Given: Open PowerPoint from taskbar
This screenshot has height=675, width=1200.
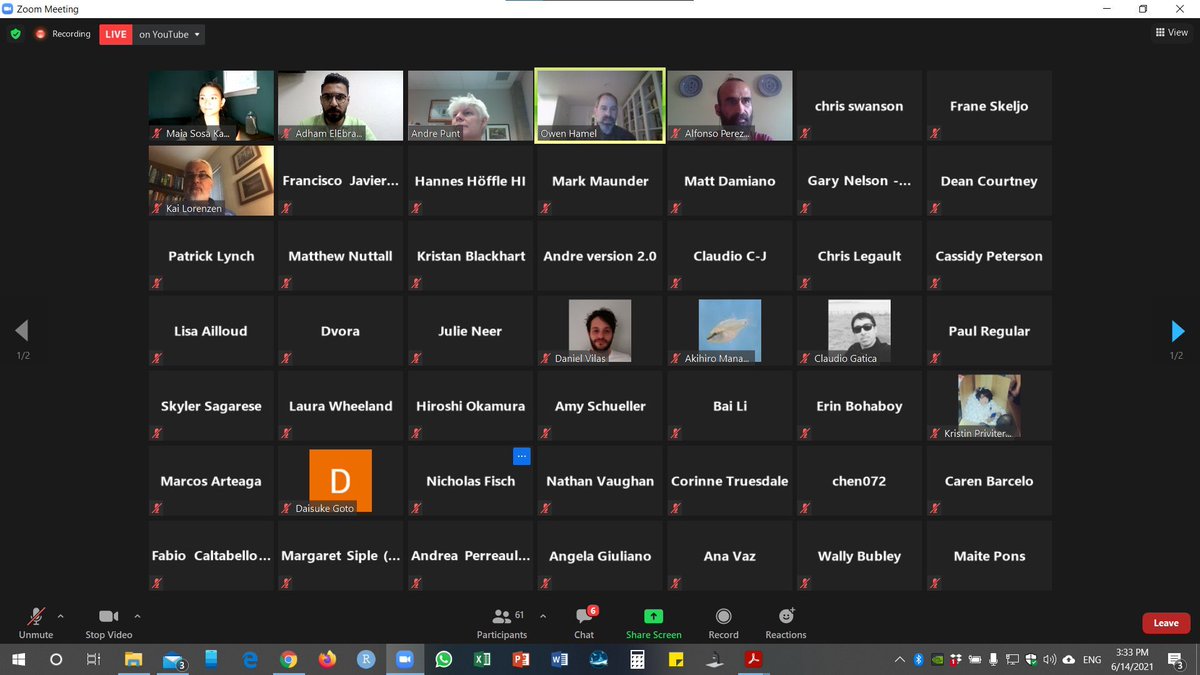Looking at the screenshot, I should (x=520, y=660).
